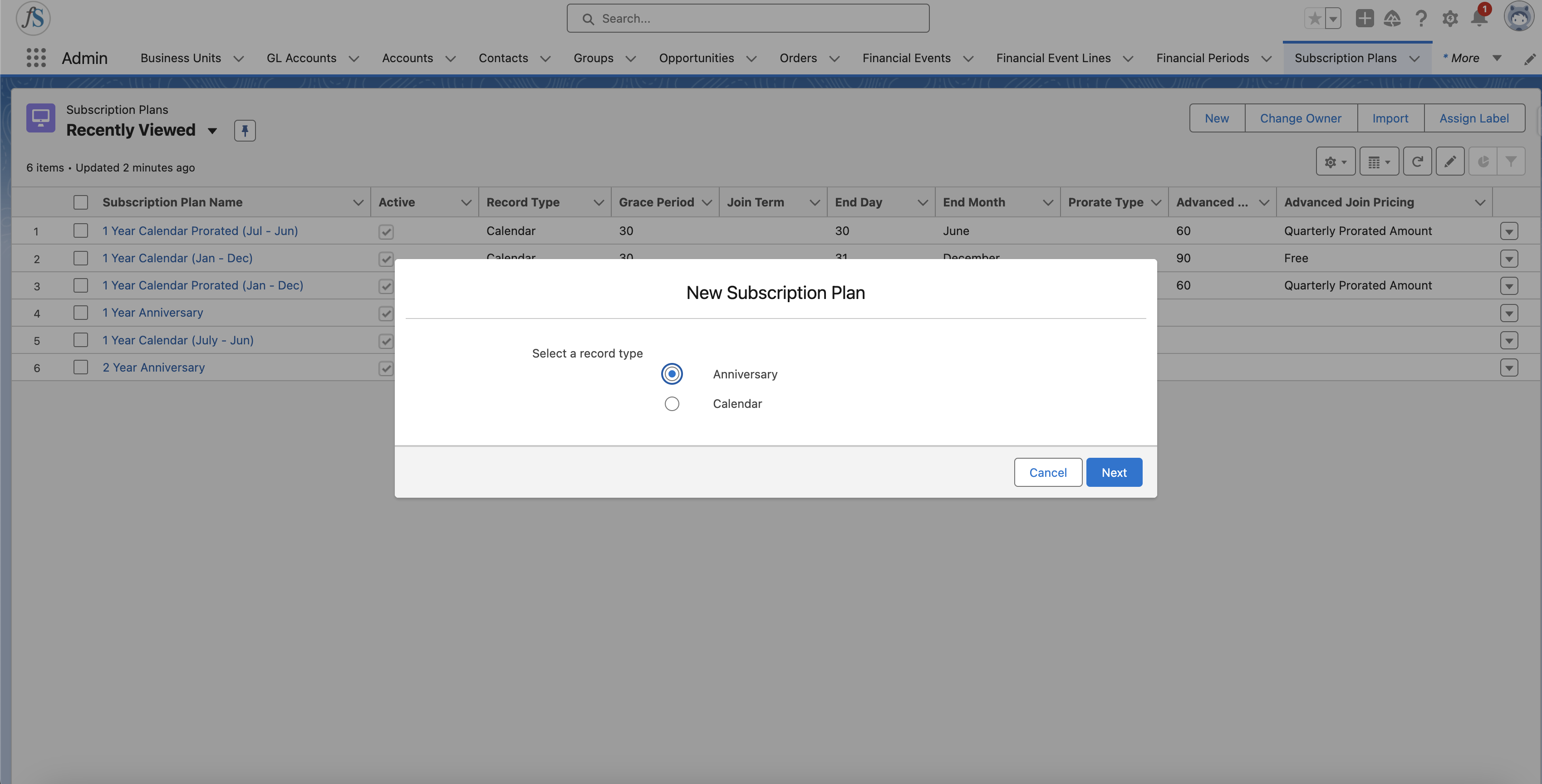
Task: Toggle the select-all rows checkbox
Action: point(81,202)
